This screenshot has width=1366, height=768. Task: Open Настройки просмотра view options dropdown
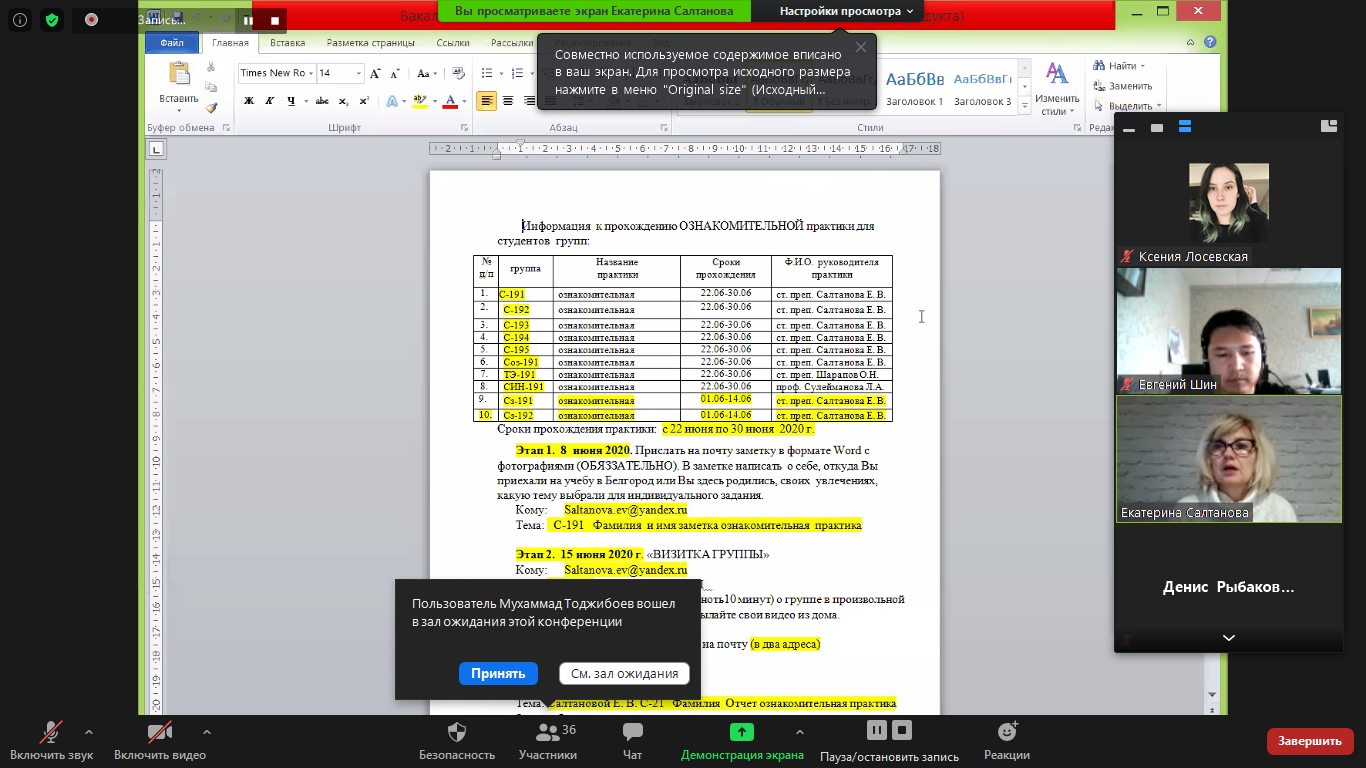[847, 11]
